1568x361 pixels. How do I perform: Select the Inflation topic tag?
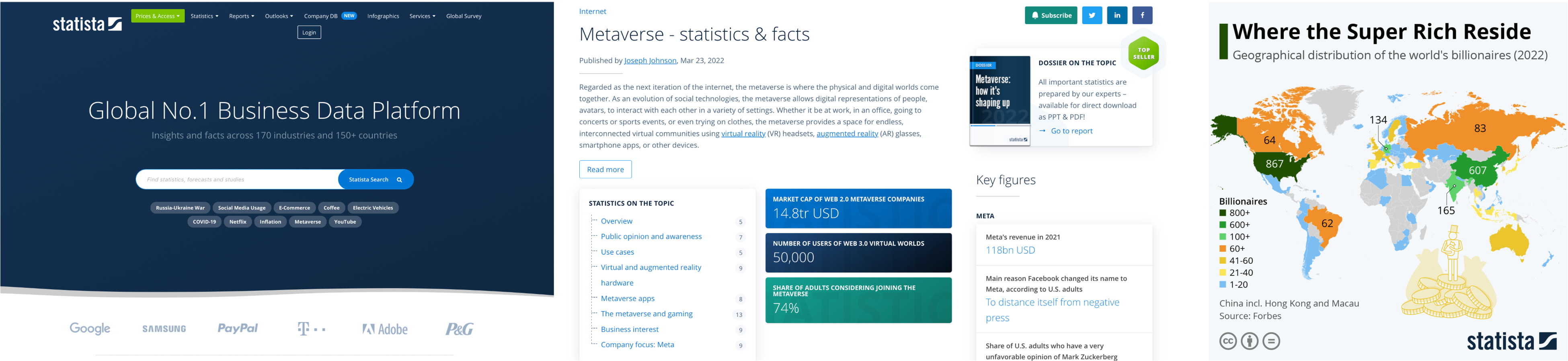[270, 222]
